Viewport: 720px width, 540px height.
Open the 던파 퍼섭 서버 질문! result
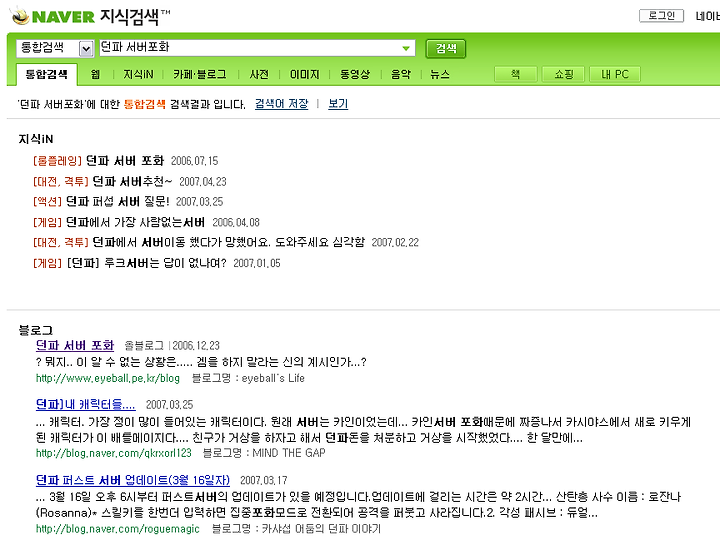tap(118, 202)
